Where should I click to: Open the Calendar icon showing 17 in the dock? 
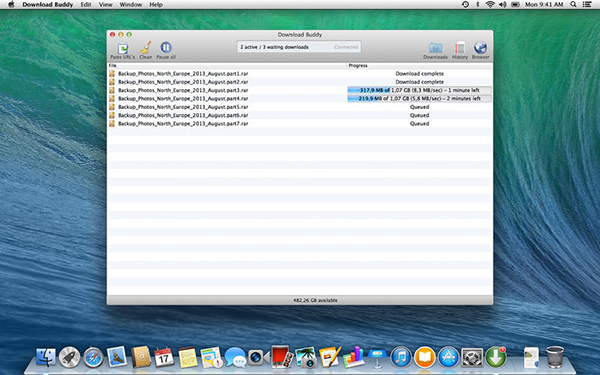tap(164, 357)
